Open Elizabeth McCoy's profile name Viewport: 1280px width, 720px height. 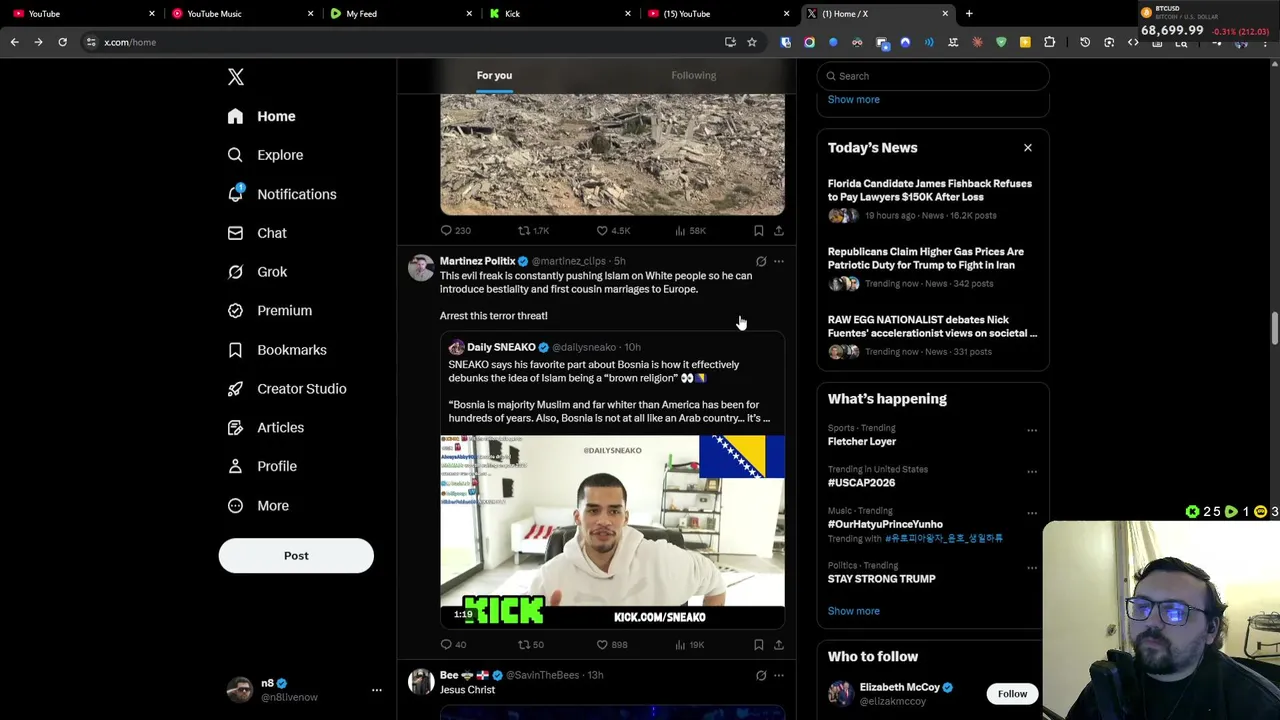tap(899, 688)
